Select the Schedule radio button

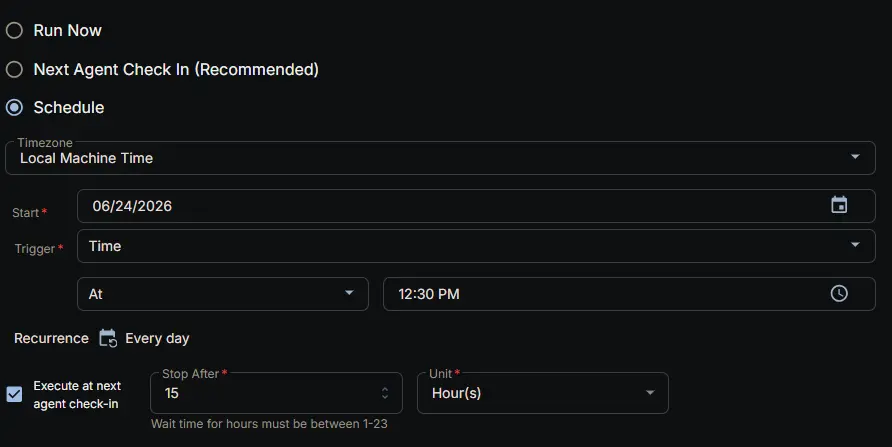[x=14, y=107]
